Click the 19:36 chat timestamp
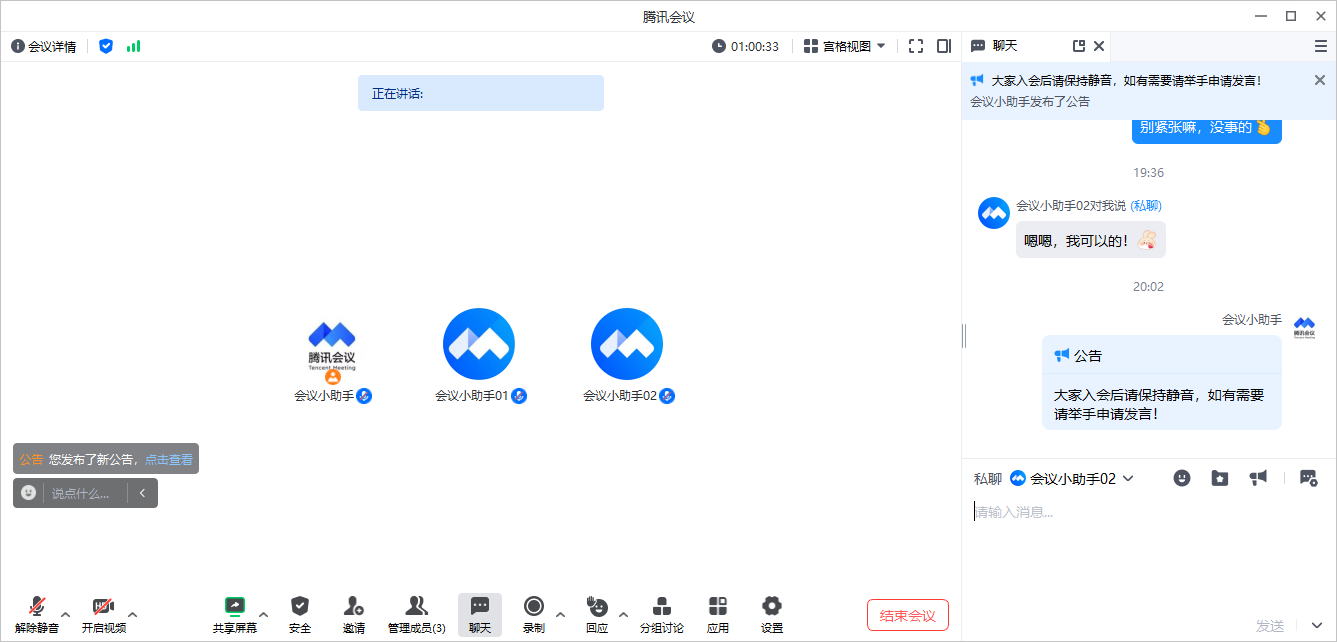Viewport: 1337px width, 642px height. 1148,173
